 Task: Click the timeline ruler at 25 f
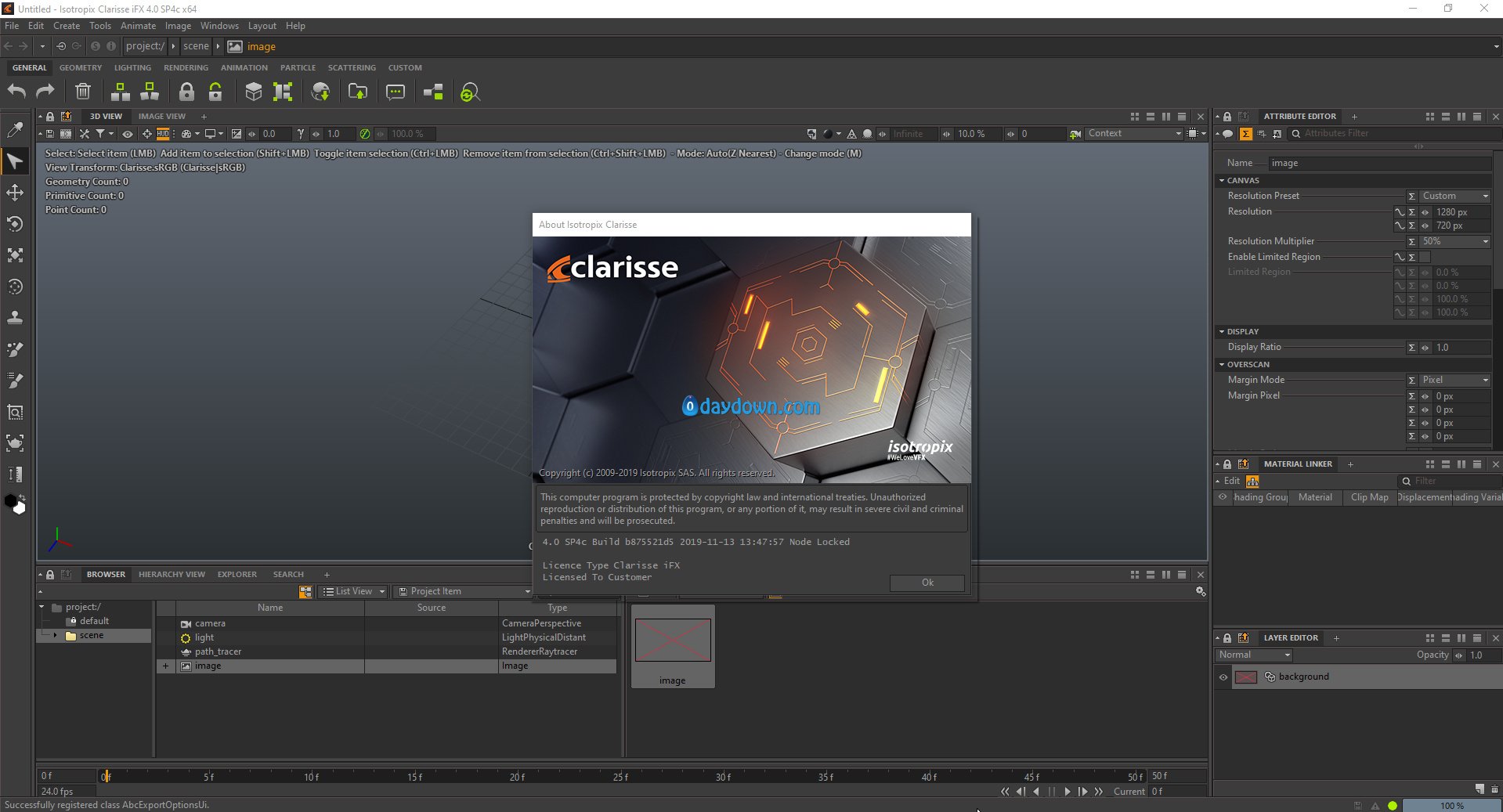619,777
